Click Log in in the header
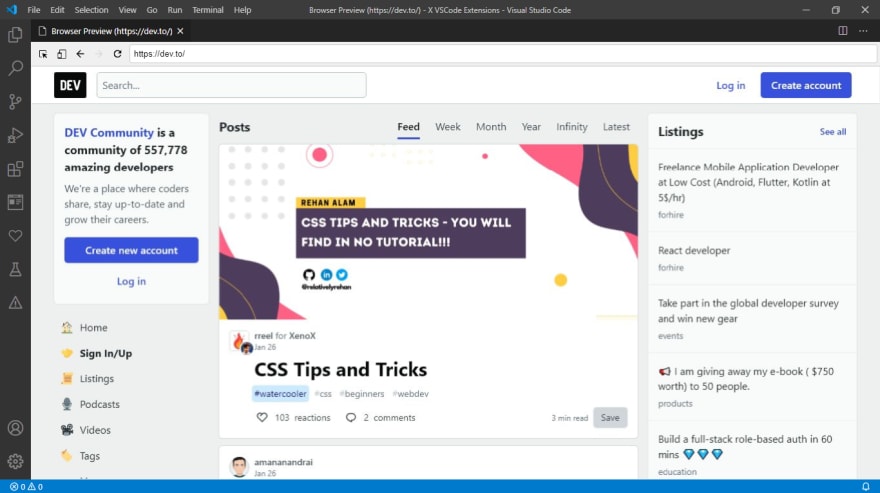This screenshot has width=880, height=493. (x=731, y=85)
